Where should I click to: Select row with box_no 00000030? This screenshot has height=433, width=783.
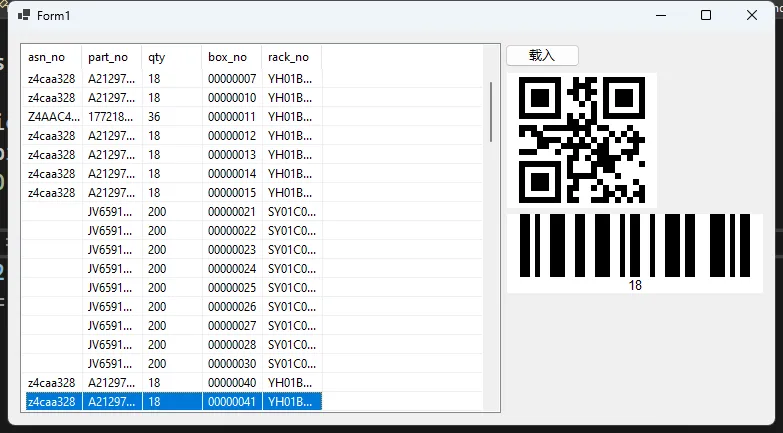click(x=172, y=364)
